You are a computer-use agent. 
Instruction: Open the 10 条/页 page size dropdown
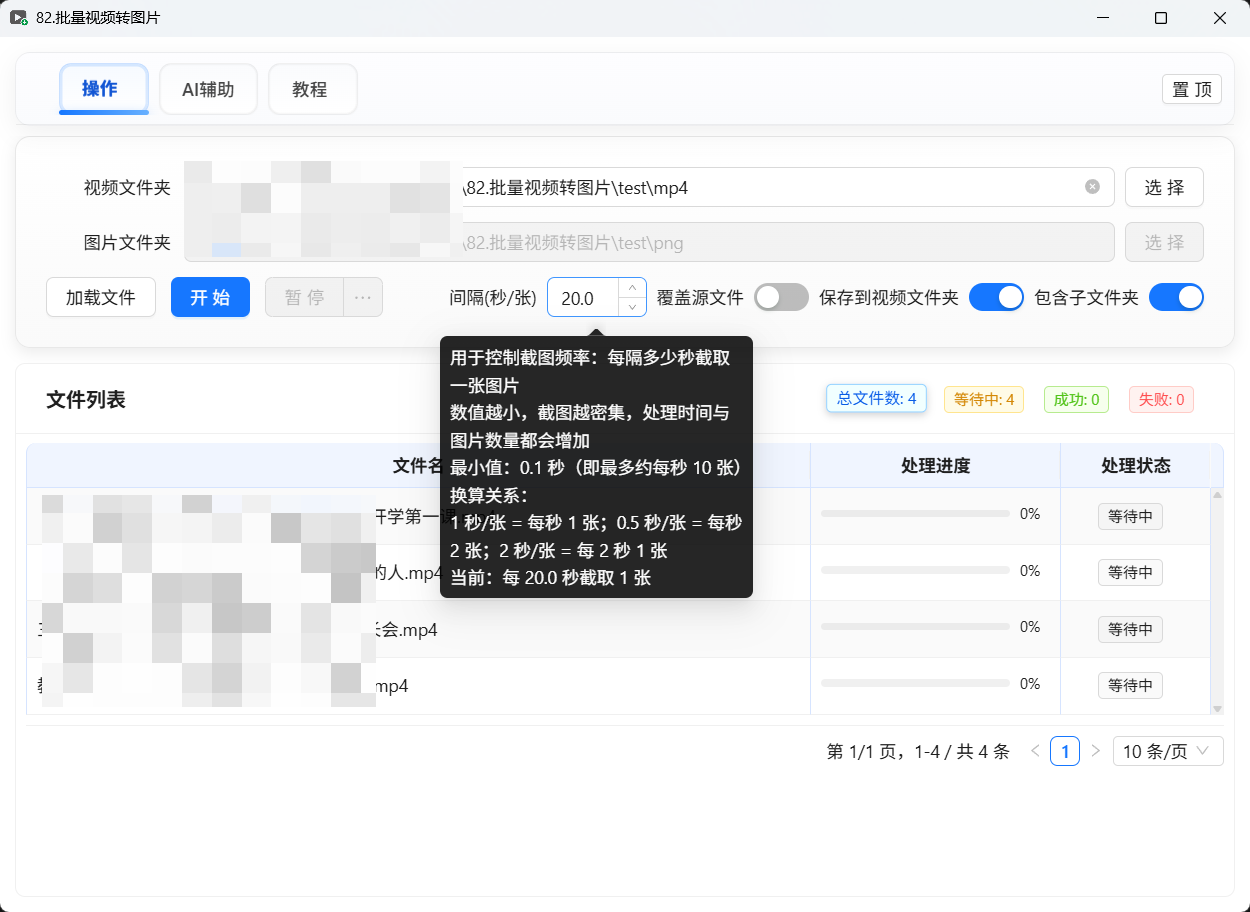click(1168, 751)
